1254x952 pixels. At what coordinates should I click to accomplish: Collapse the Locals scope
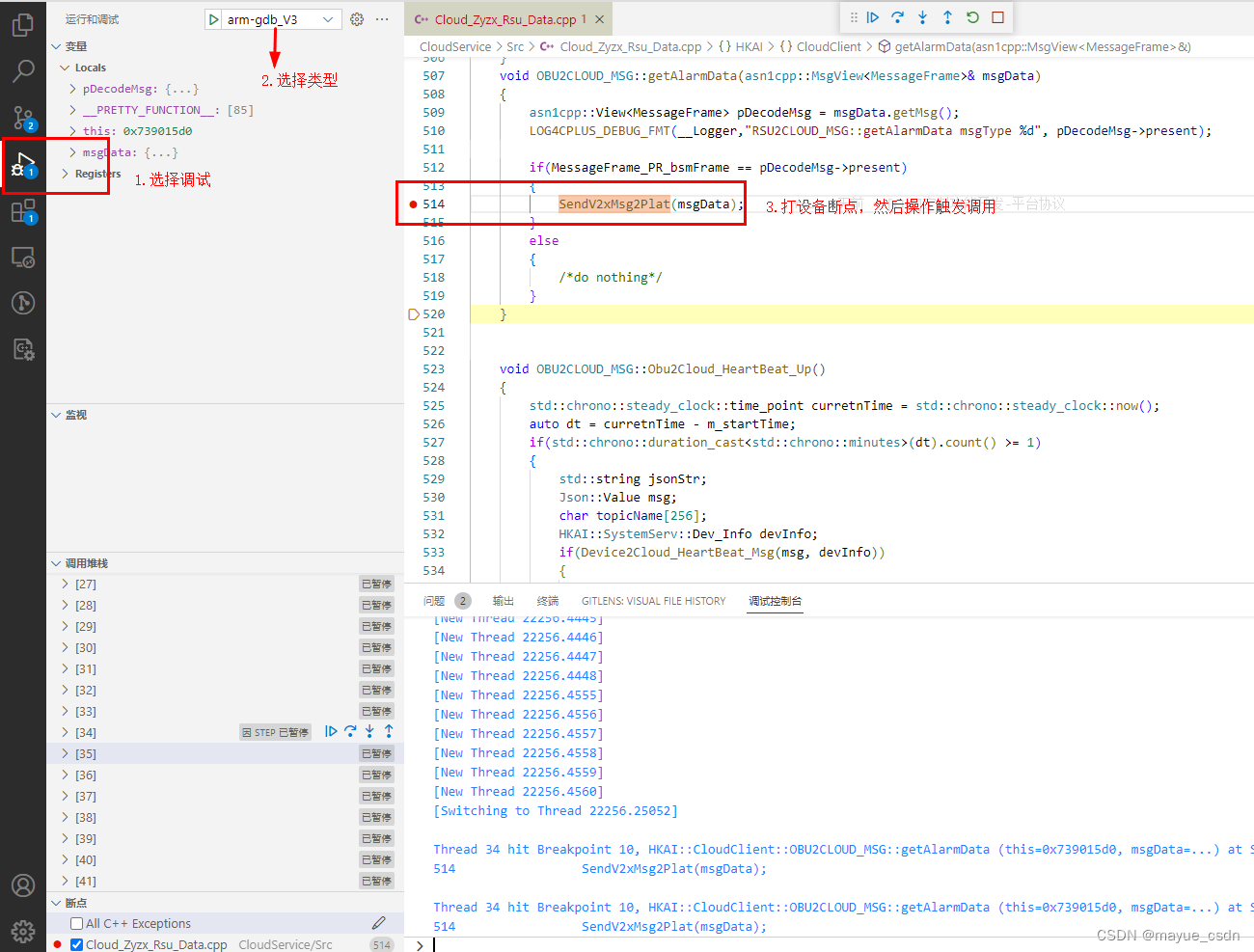tap(65, 68)
